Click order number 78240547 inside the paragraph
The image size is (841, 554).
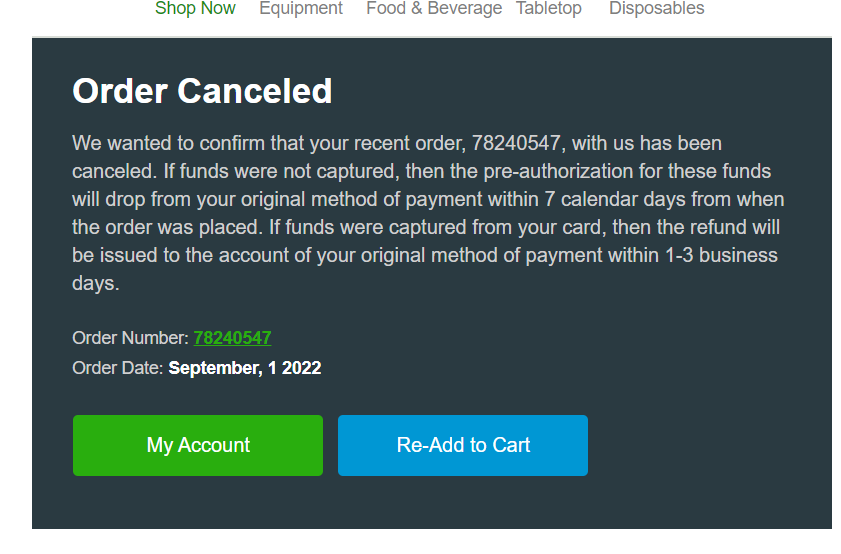[x=517, y=143]
